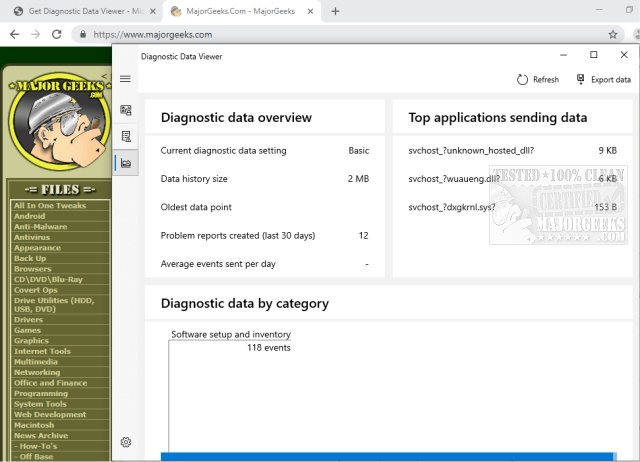This screenshot has height=462, width=640.
Task: Click the Refresh button
Action: [538, 80]
